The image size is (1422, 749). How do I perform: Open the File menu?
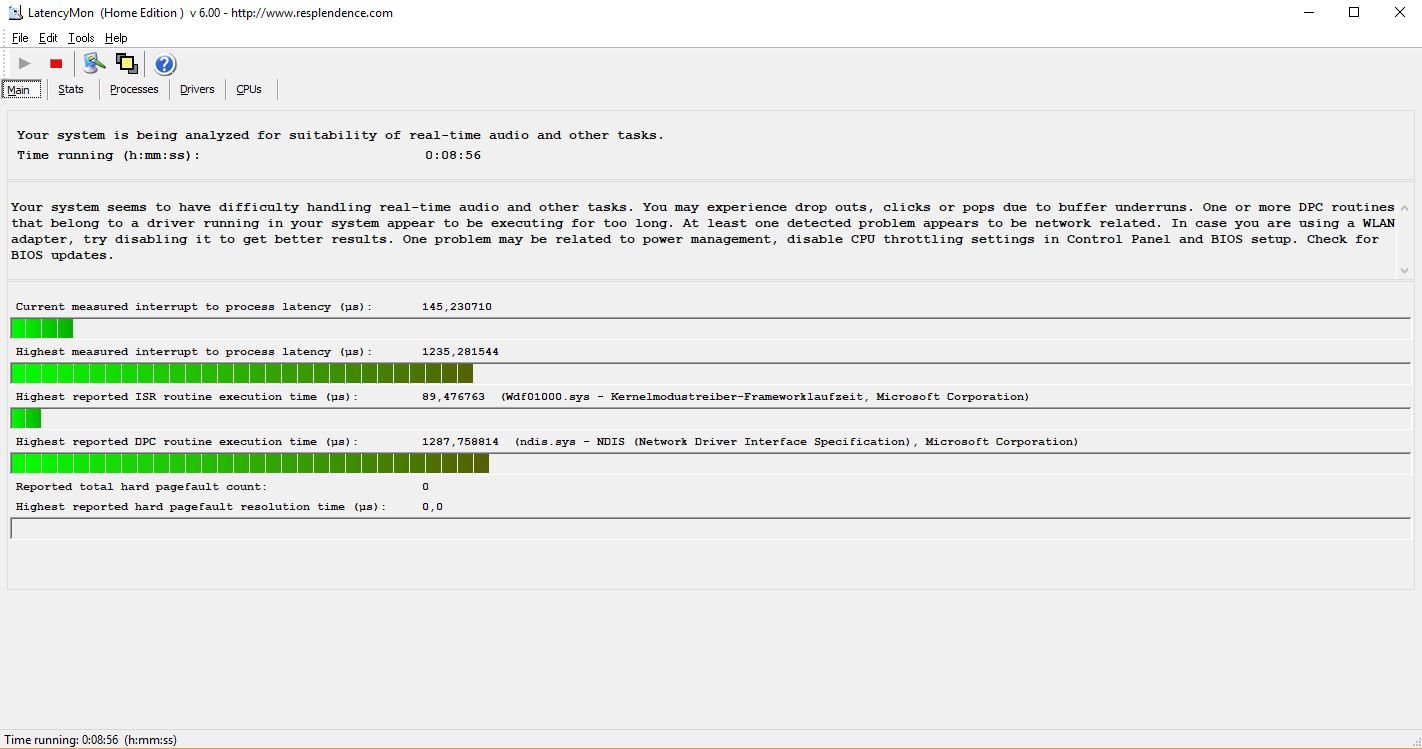[x=20, y=38]
